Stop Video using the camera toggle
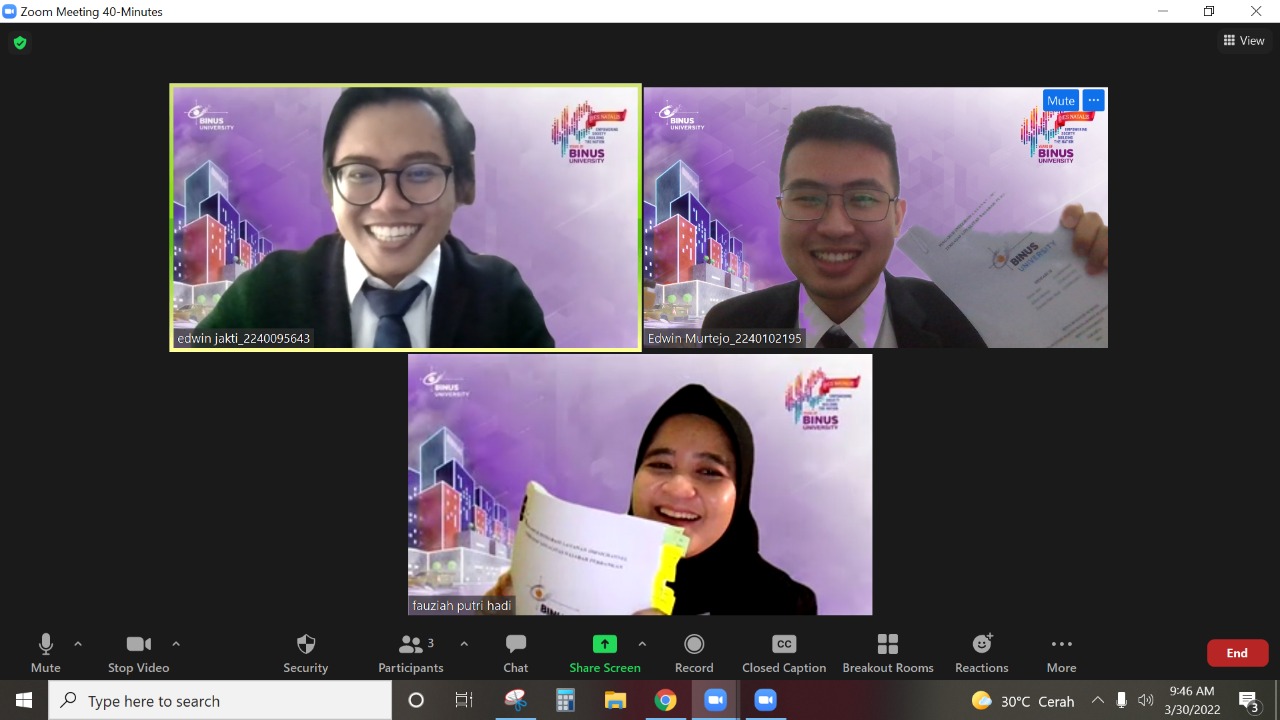This screenshot has width=1280, height=720. [x=138, y=652]
